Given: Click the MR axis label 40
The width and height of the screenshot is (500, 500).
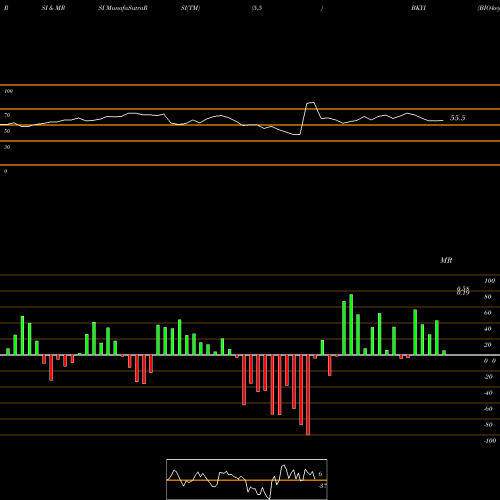Looking at the screenshot, I should 488,329.
